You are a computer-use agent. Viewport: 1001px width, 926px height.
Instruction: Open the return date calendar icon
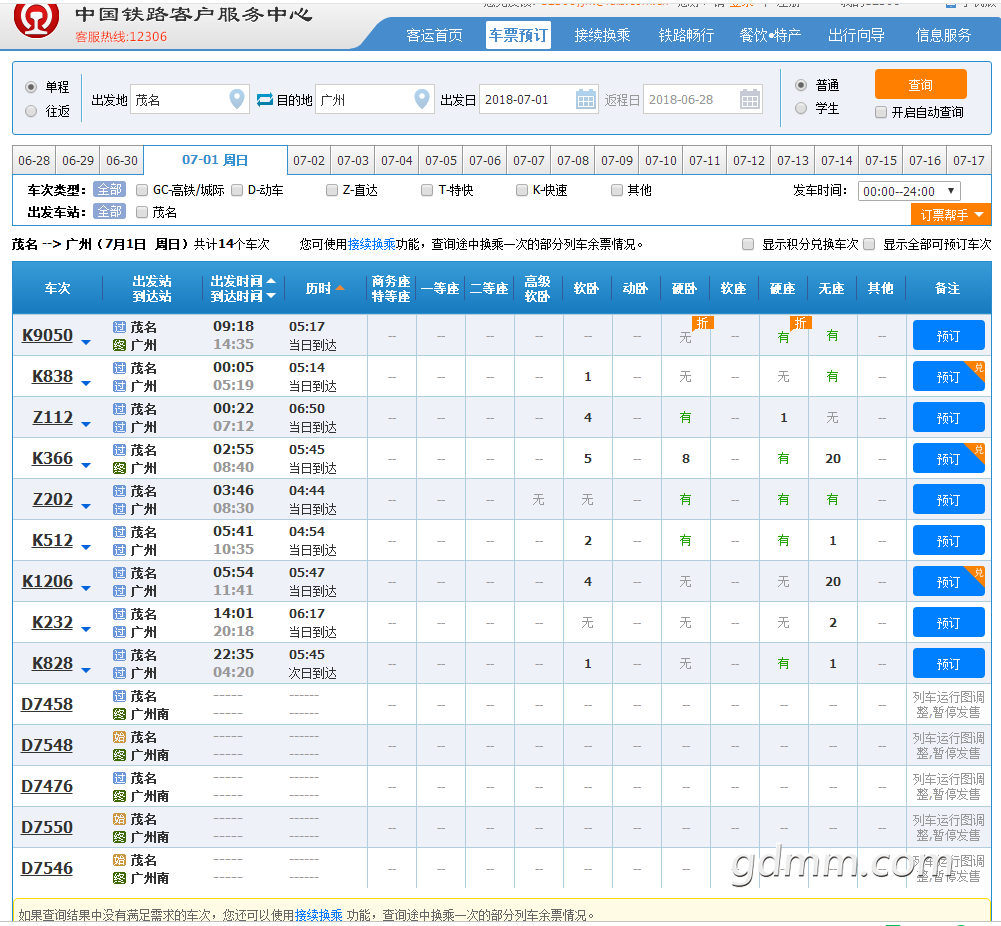click(x=749, y=100)
